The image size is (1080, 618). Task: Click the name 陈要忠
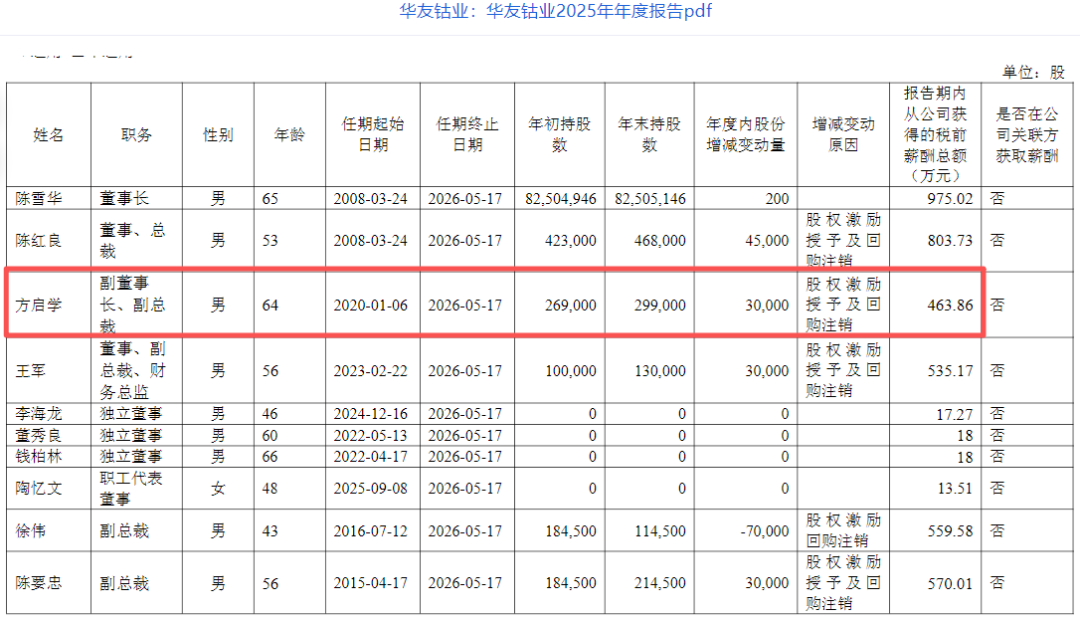[39, 584]
